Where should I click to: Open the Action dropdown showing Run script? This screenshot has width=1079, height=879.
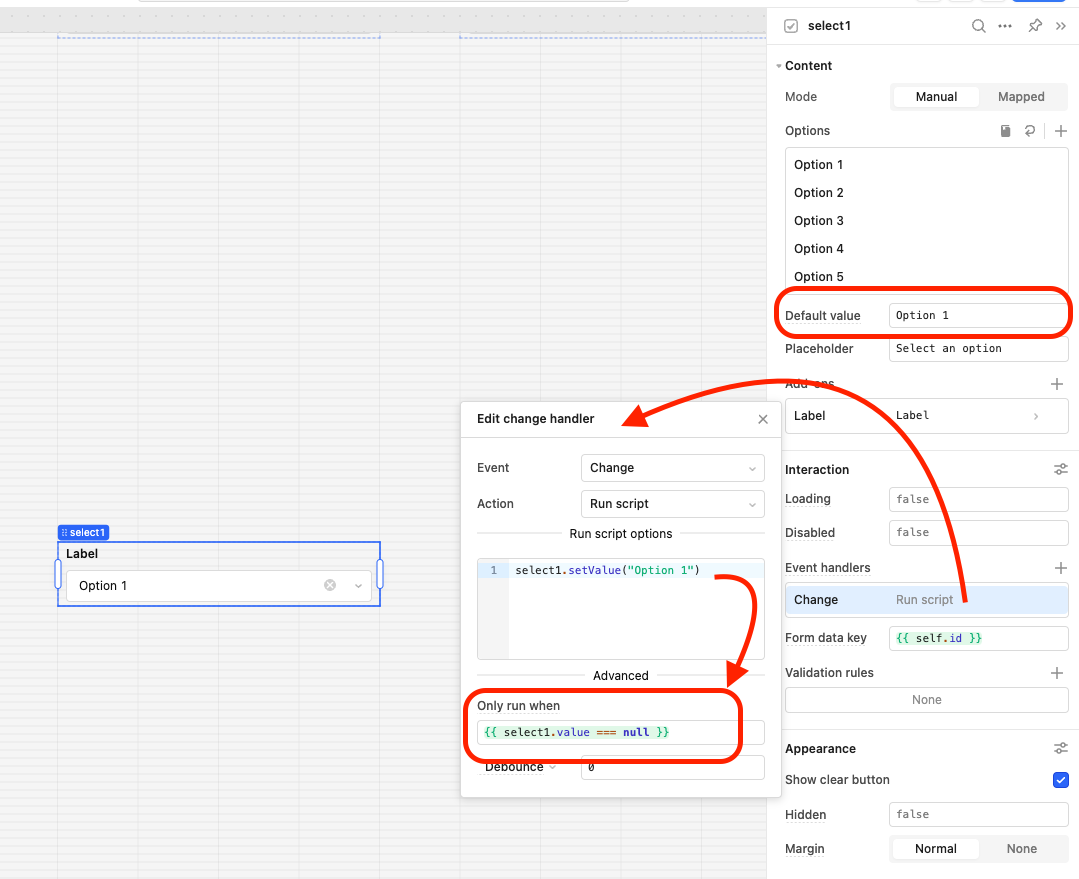click(672, 503)
